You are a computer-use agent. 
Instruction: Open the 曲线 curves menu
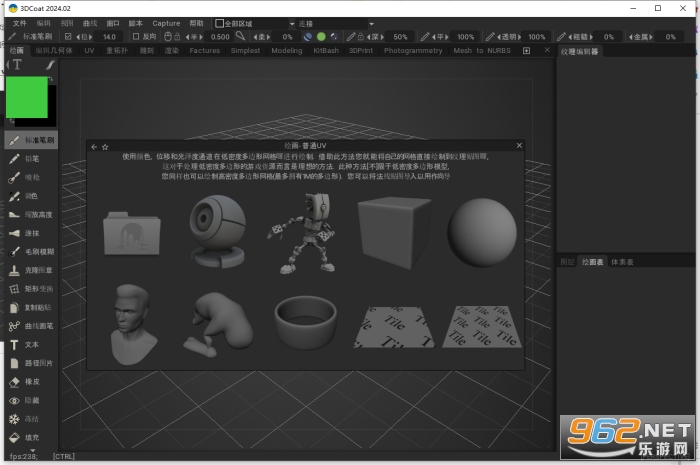(90, 23)
